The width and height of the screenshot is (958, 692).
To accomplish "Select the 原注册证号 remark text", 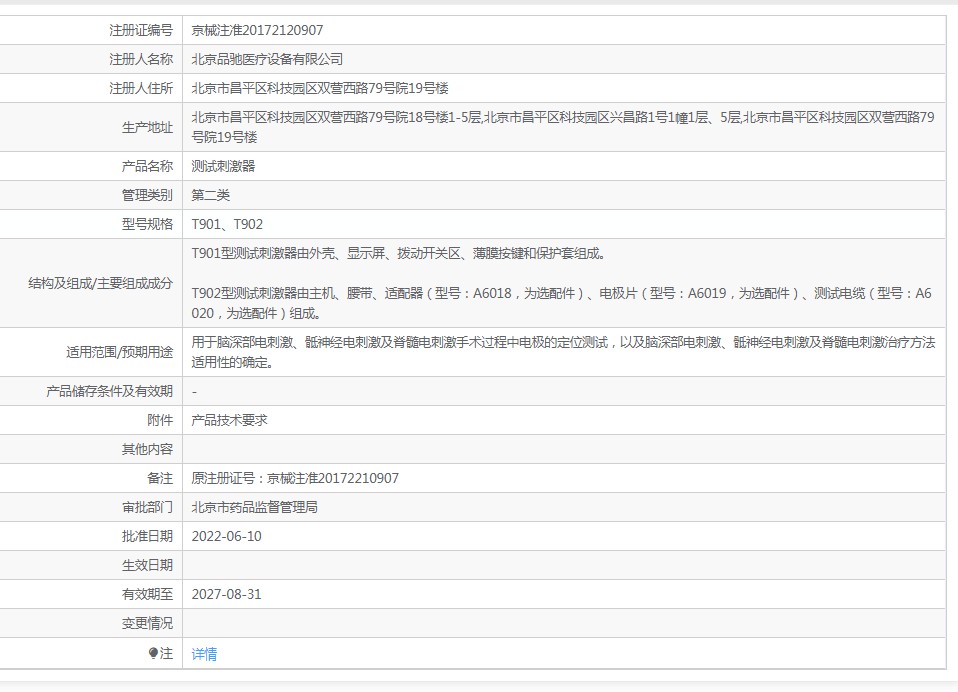I will (x=295, y=478).
